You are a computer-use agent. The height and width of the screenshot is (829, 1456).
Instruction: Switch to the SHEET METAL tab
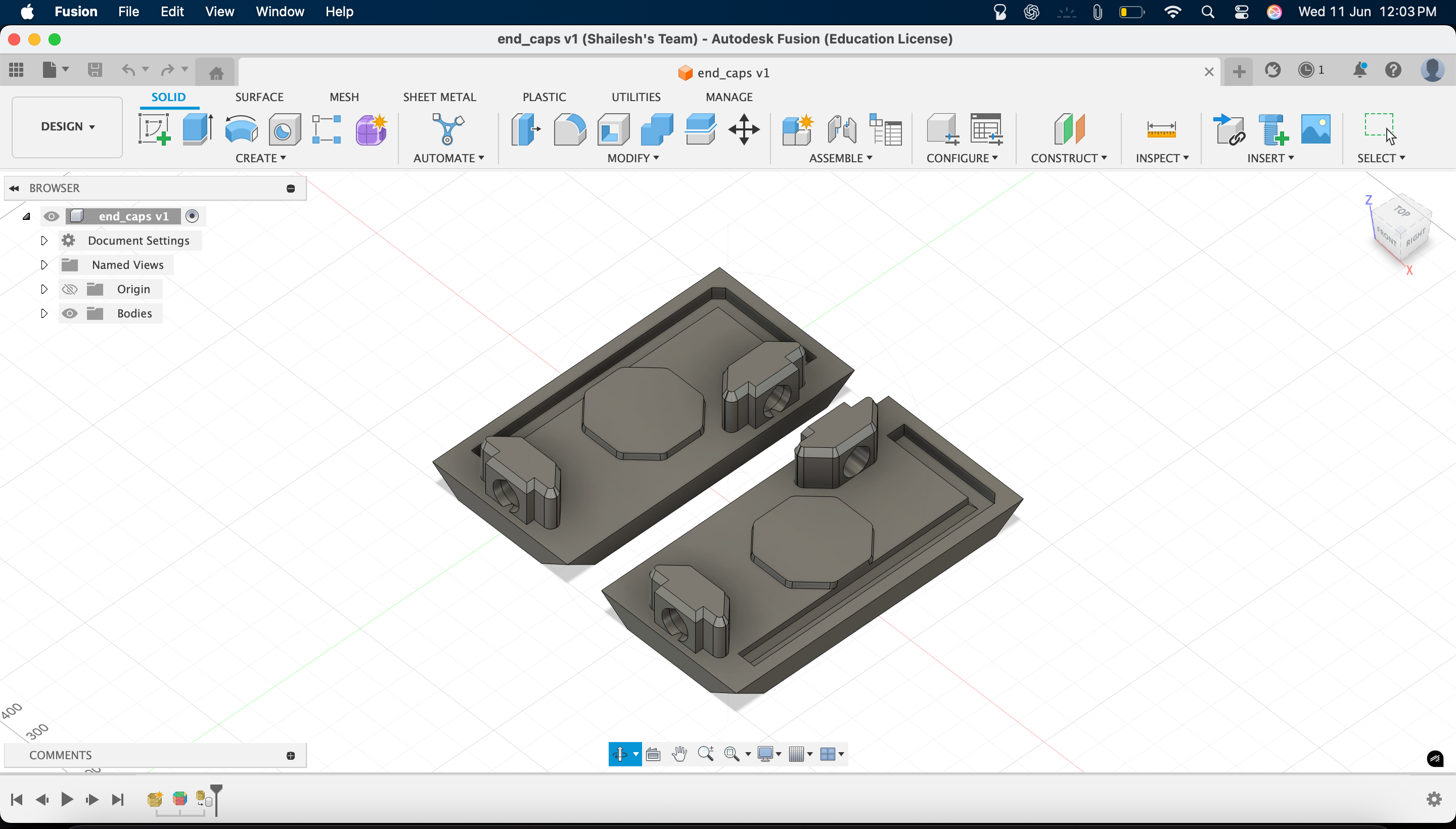[439, 97]
